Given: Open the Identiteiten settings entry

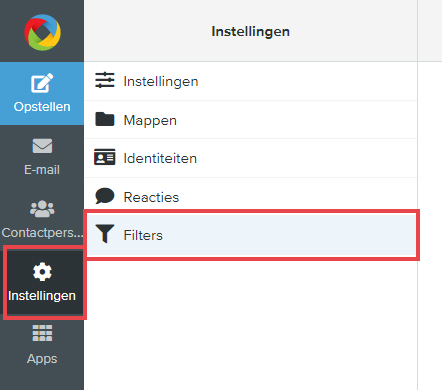Looking at the screenshot, I should (x=250, y=158).
